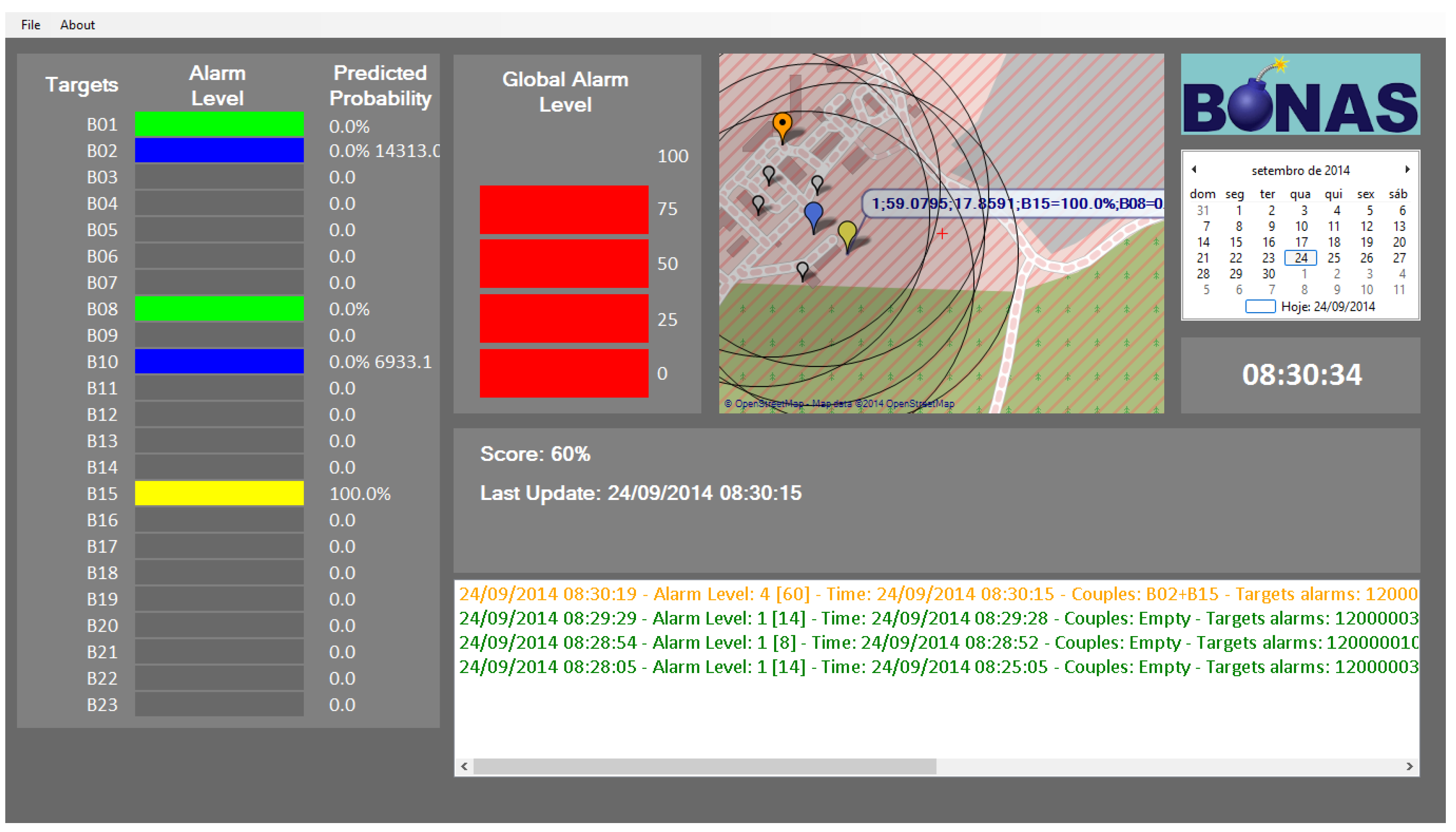Click B10 probability value '0.0% 6933.1'

[380, 362]
